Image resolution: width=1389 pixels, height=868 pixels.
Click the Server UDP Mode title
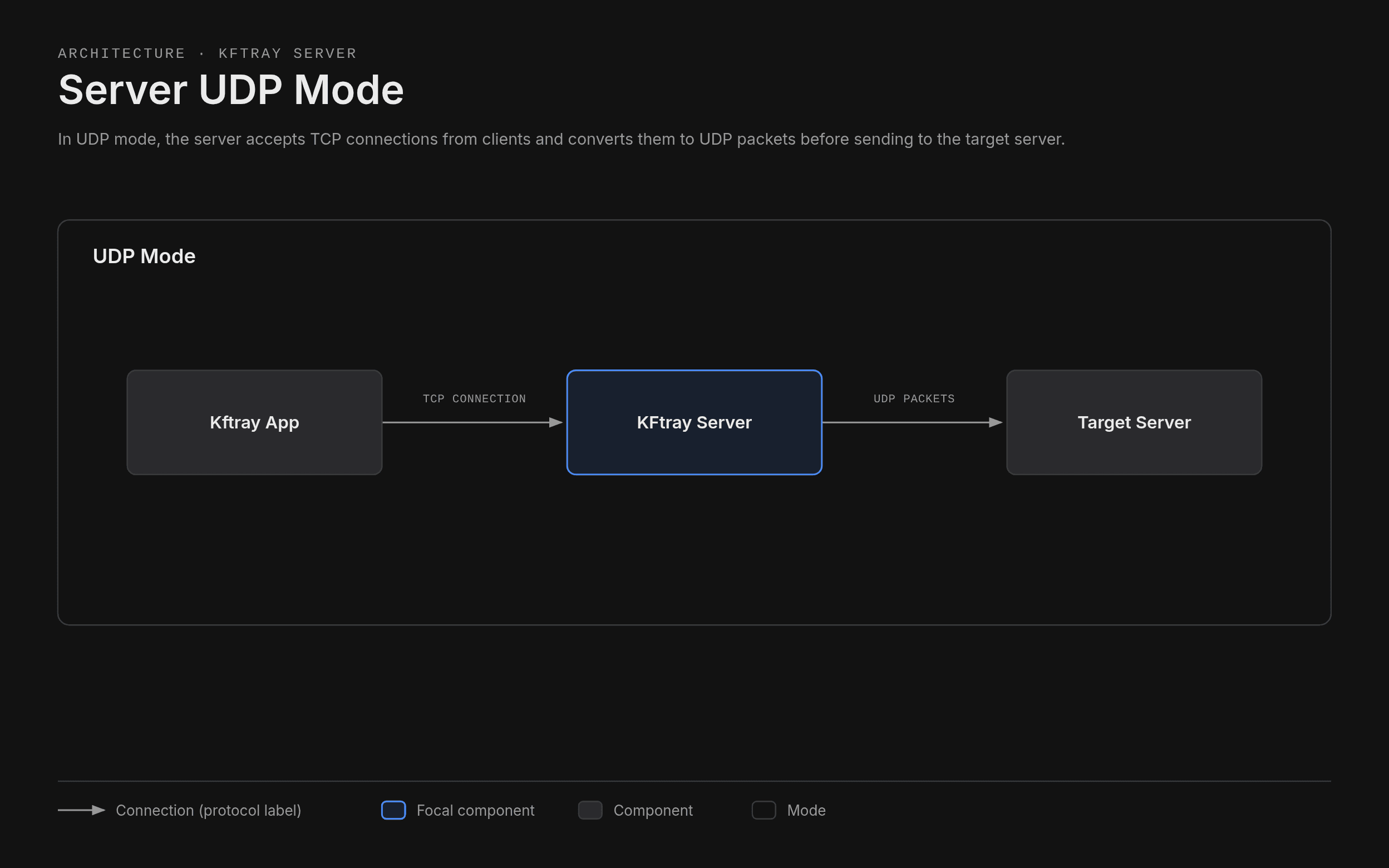click(231, 90)
